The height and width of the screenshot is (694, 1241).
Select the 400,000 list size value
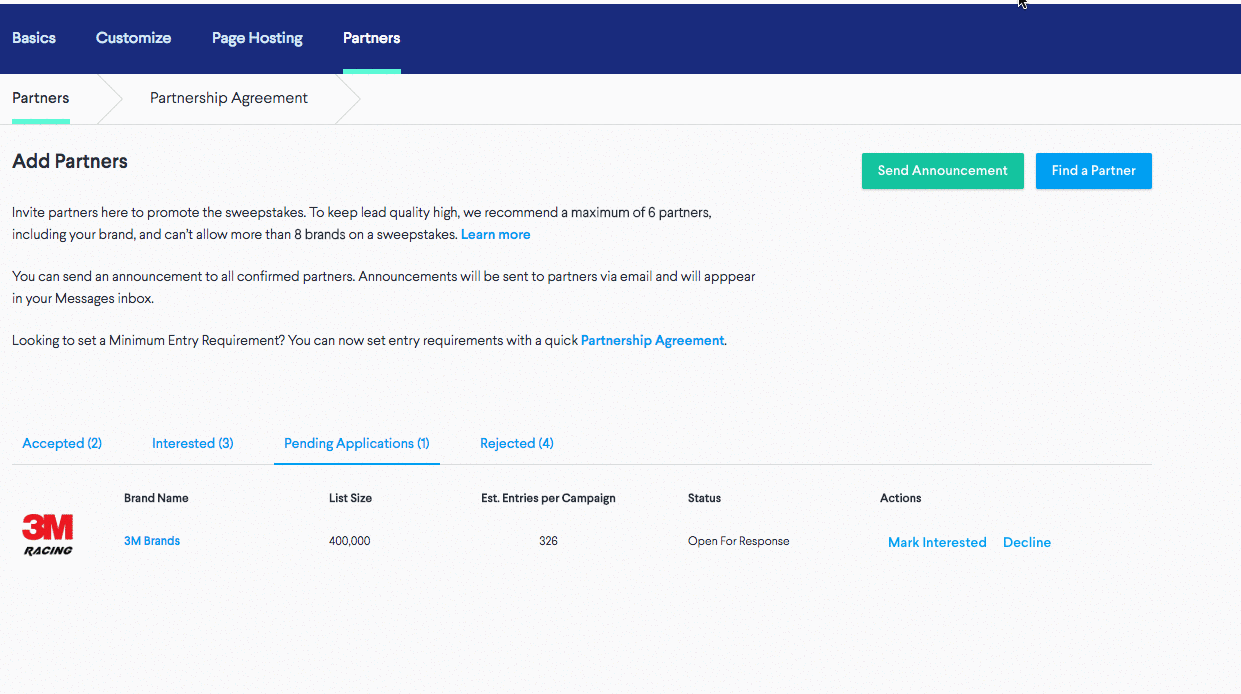[350, 541]
